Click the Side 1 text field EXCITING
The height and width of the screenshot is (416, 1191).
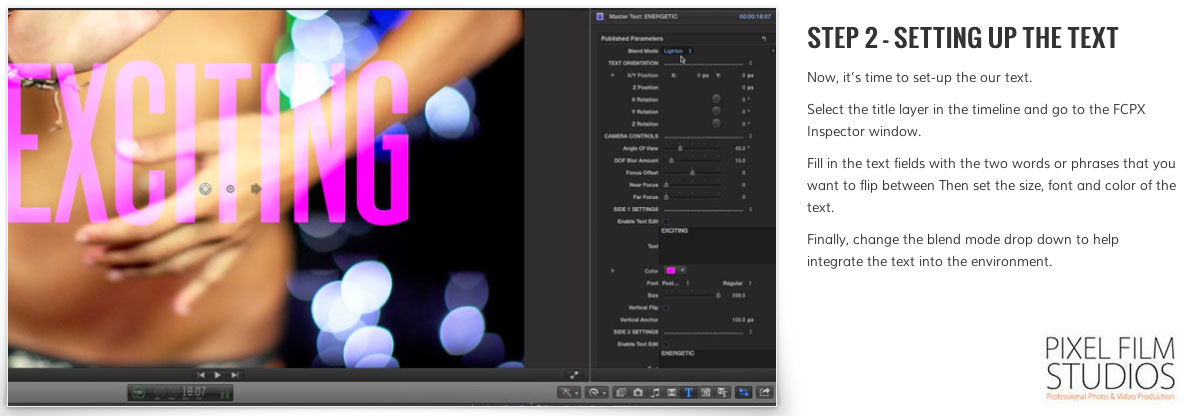(x=717, y=245)
